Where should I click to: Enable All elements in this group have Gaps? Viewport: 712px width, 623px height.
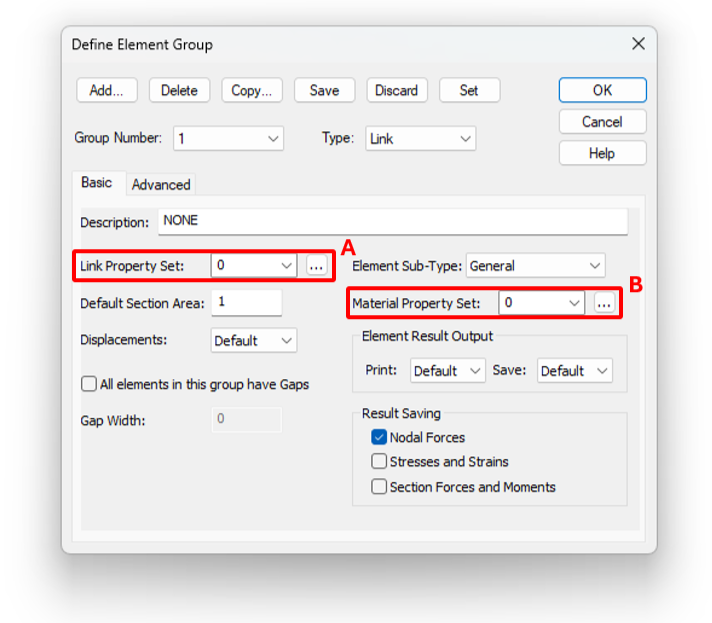(x=89, y=384)
